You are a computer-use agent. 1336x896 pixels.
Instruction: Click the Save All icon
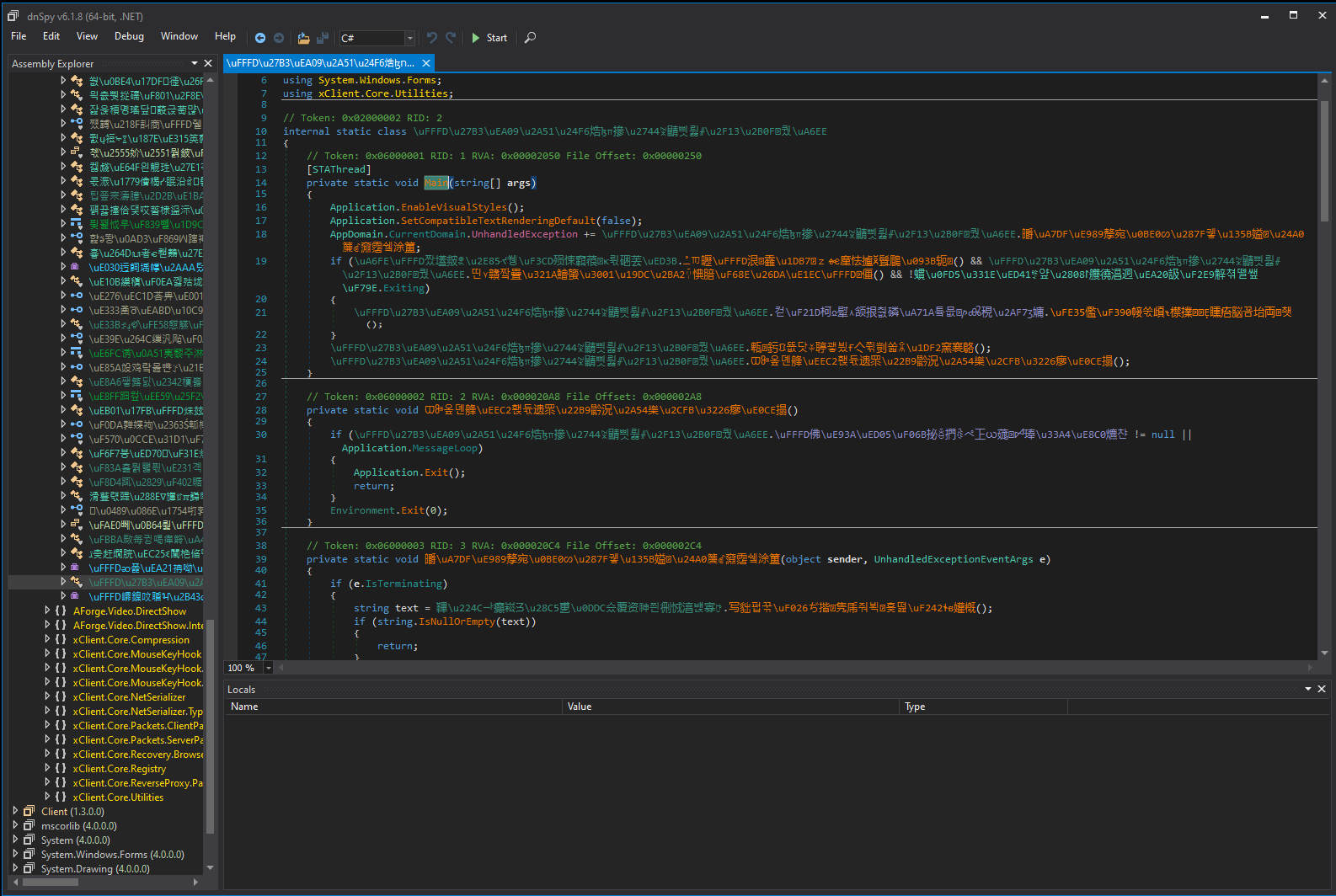click(x=323, y=38)
